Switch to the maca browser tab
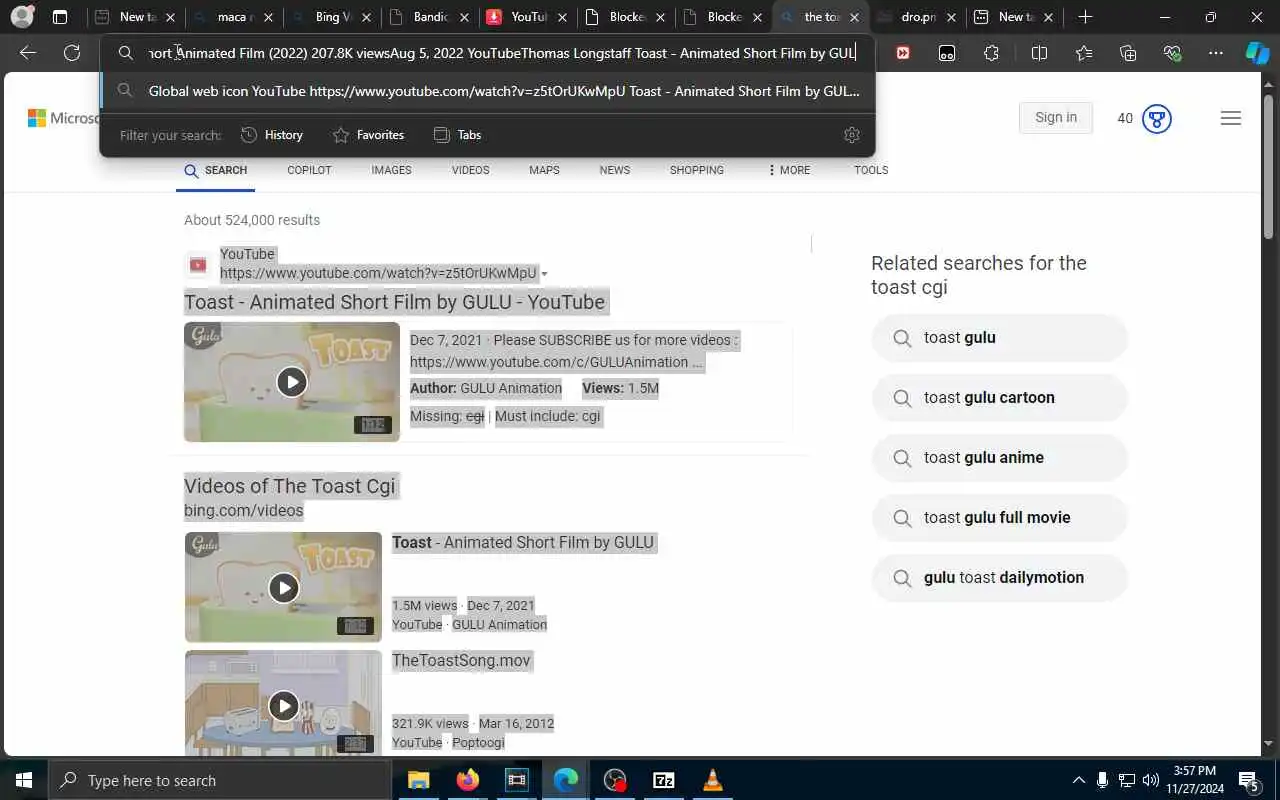Screen dimensions: 1280x800 (234, 17)
